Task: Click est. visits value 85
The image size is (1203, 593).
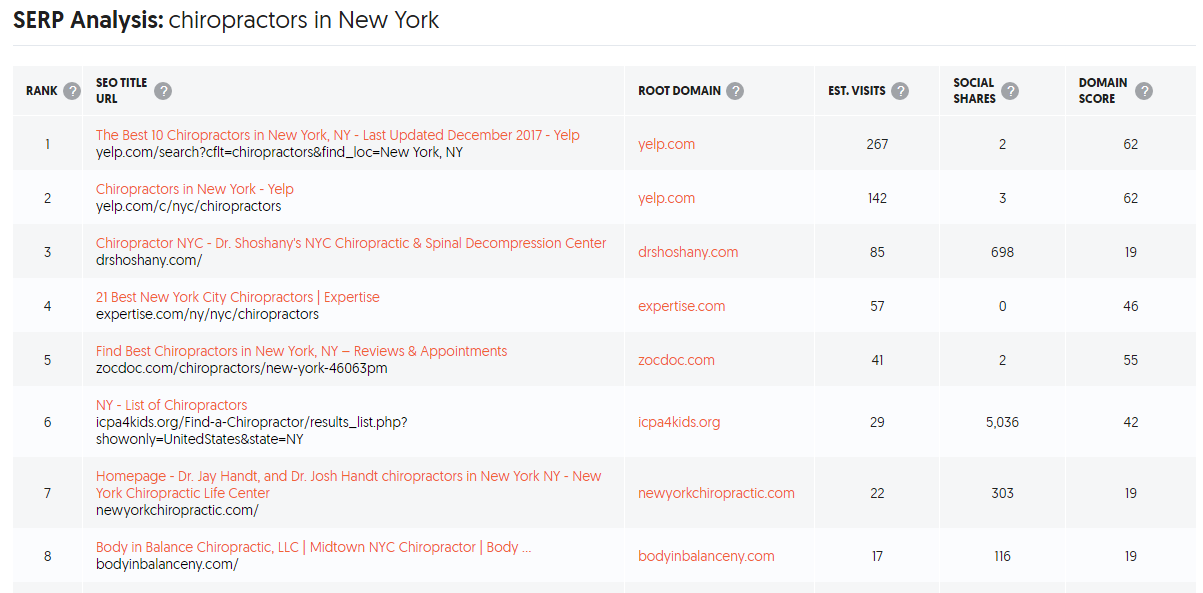Action: (x=877, y=252)
